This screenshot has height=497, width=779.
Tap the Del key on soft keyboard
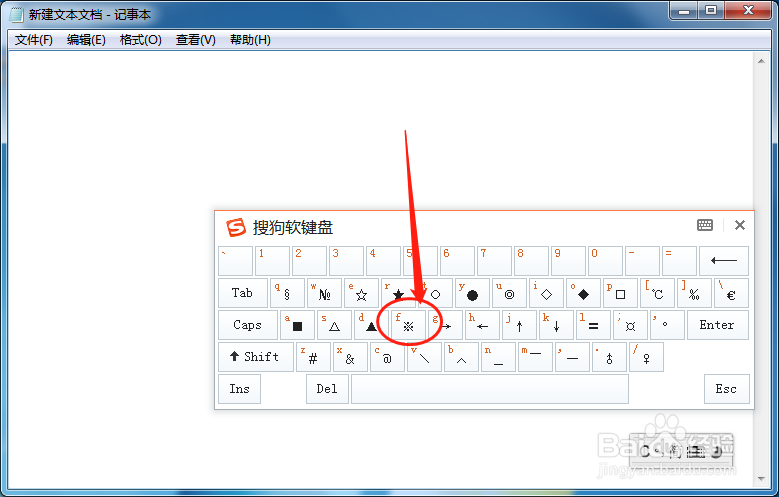(x=327, y=389)
